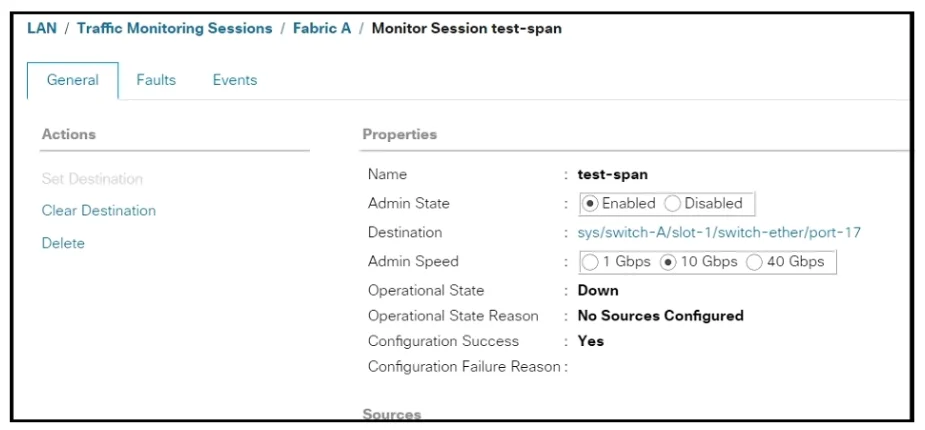The height and width of the screenshot is (430, 925).
Task: Select Disabled admin state radio button
Action: click(673, 203)
